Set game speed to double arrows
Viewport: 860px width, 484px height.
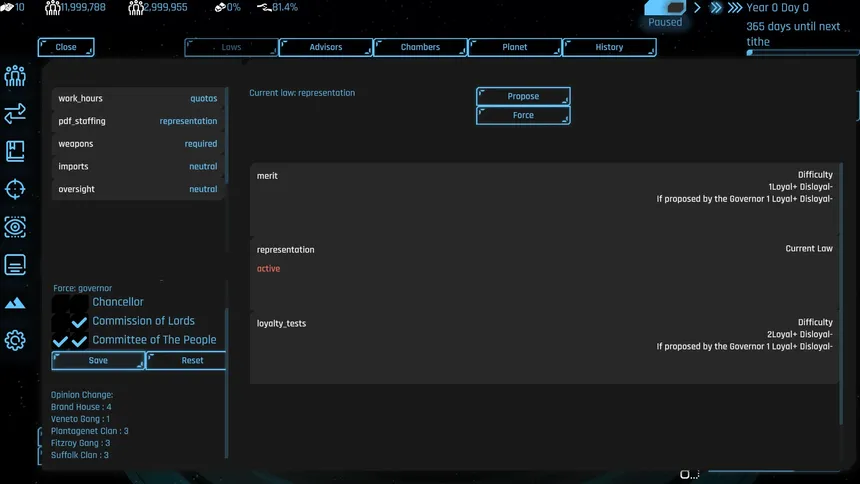point(716,8)
